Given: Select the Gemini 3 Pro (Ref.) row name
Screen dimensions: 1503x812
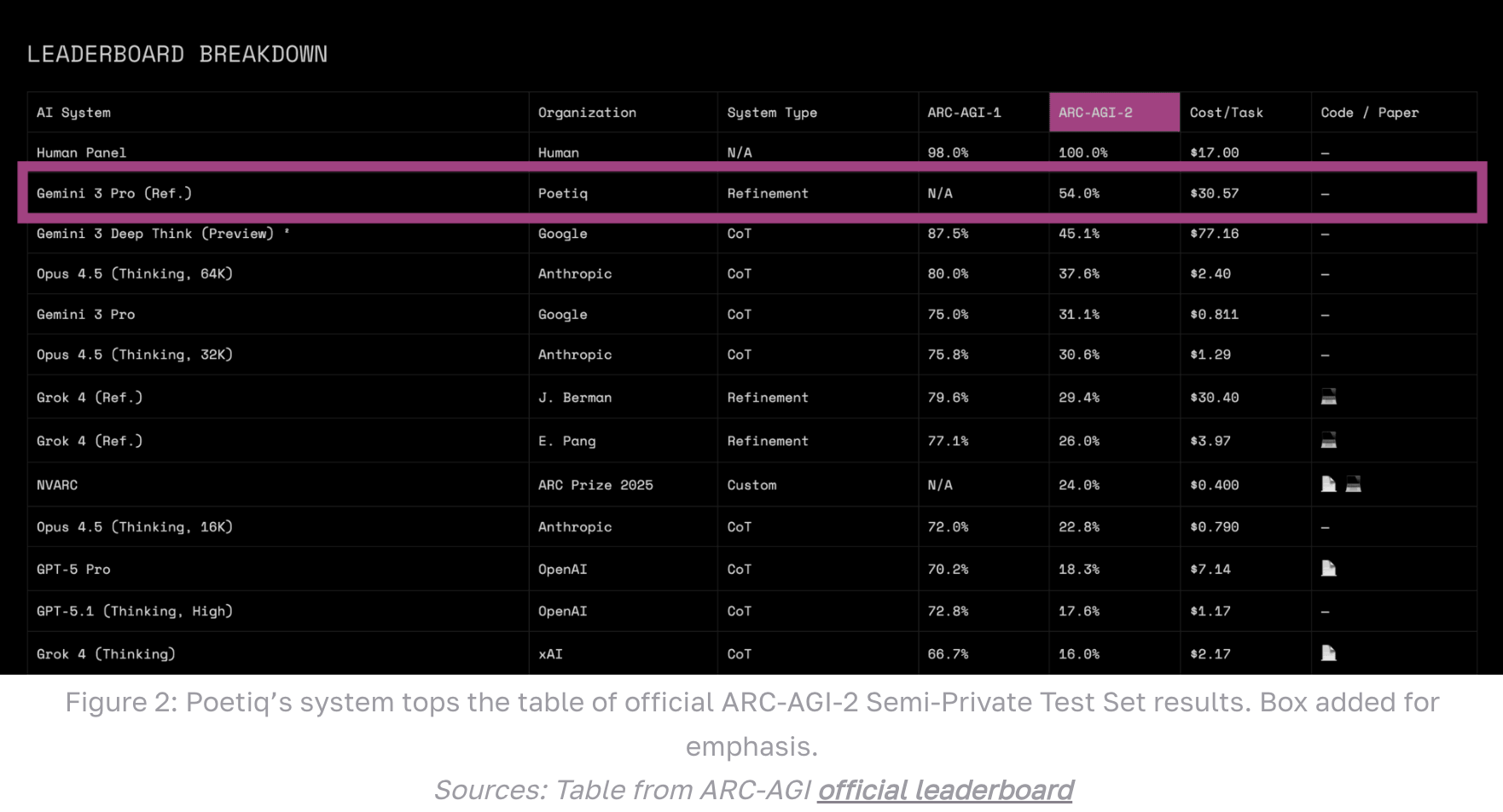Looking at the screenshot, I should [x=114, y=194].
